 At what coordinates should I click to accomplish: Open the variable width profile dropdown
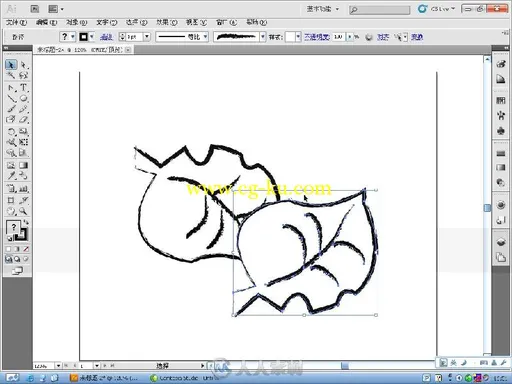206,37
